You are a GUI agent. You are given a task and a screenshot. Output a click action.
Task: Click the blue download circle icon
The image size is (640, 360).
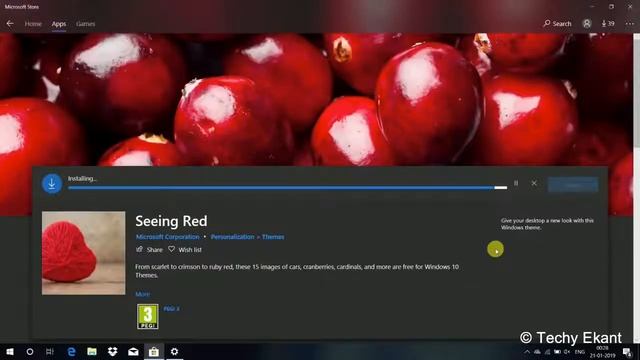[52, 184]
